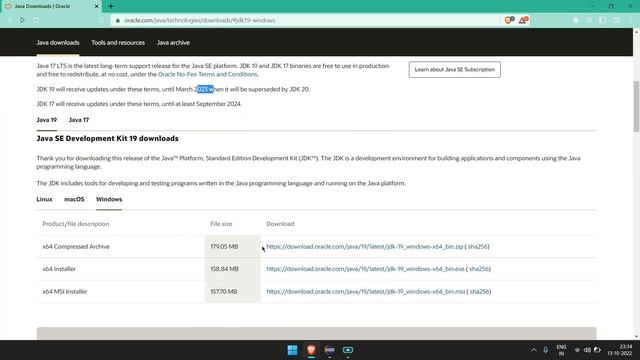Open sha256 link for x64 MSI Installer
The height and width of the screenshot is (360, 640).
[x=480, y=291]
